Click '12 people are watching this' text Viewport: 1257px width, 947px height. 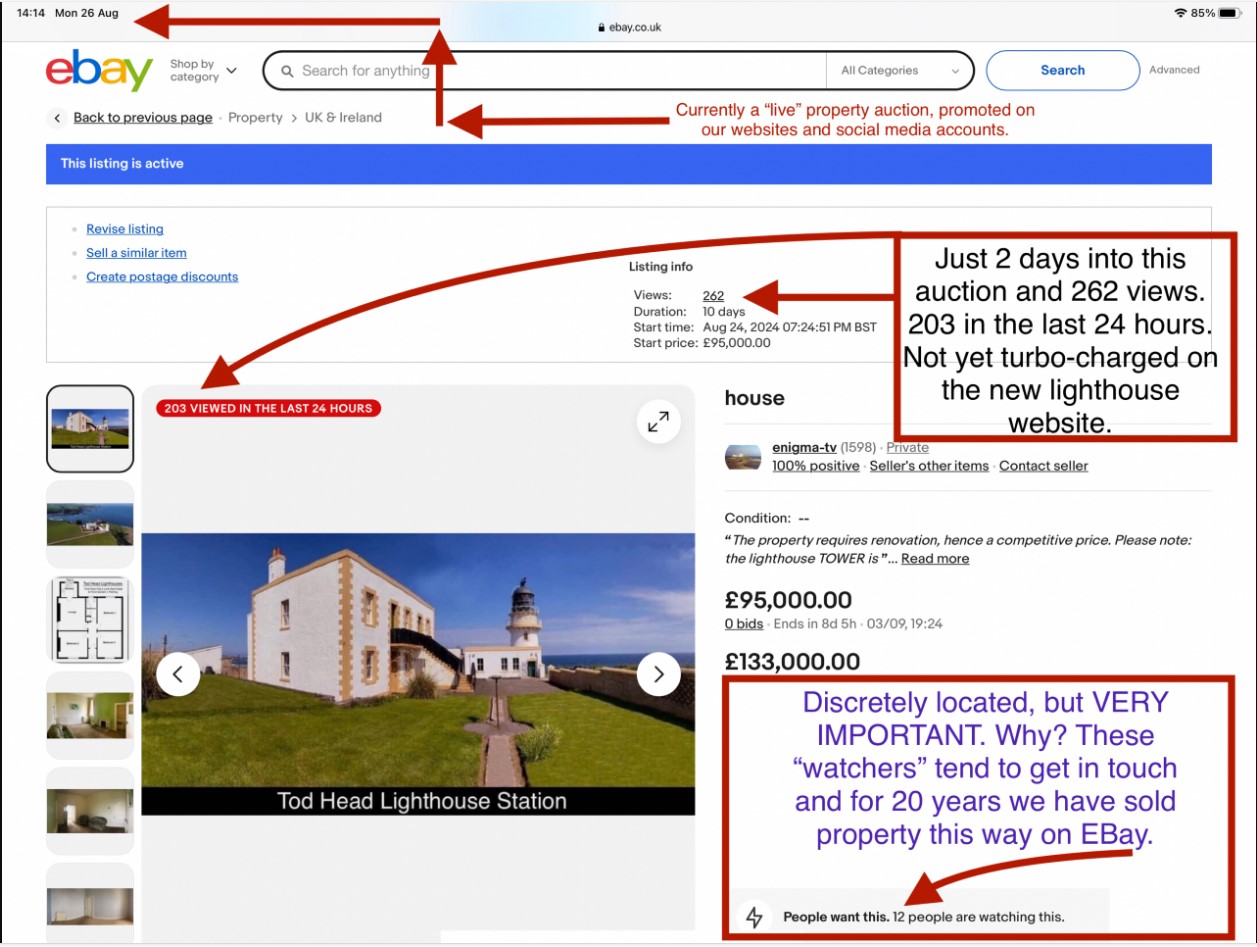(979, 917)
